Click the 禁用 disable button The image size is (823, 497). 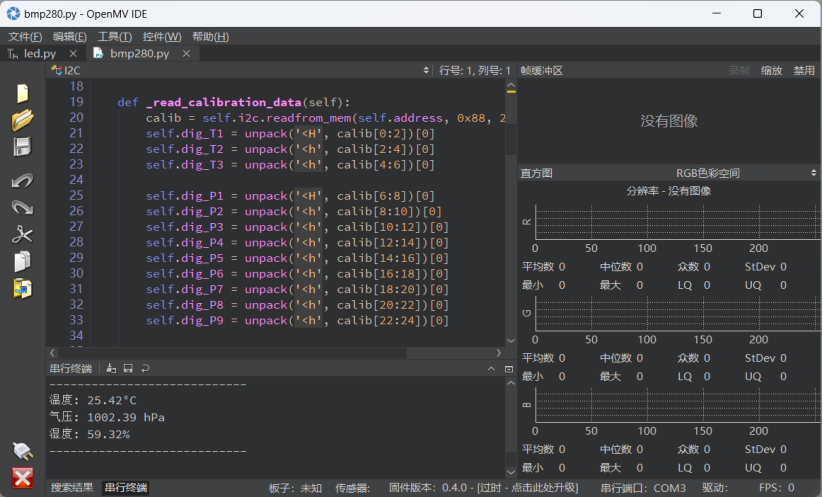804,70
